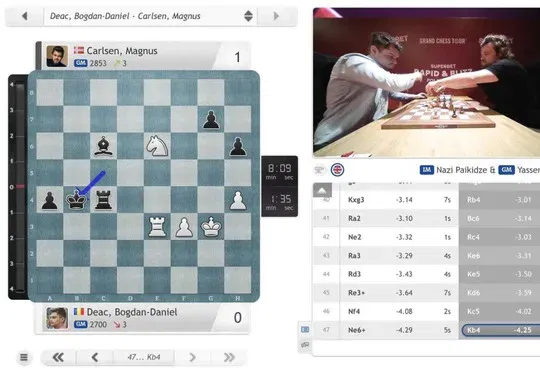Viewport: 540px width, 372px height.
Task: Click the 47... Kb4 move label
Action: click(x=144, y=357)
